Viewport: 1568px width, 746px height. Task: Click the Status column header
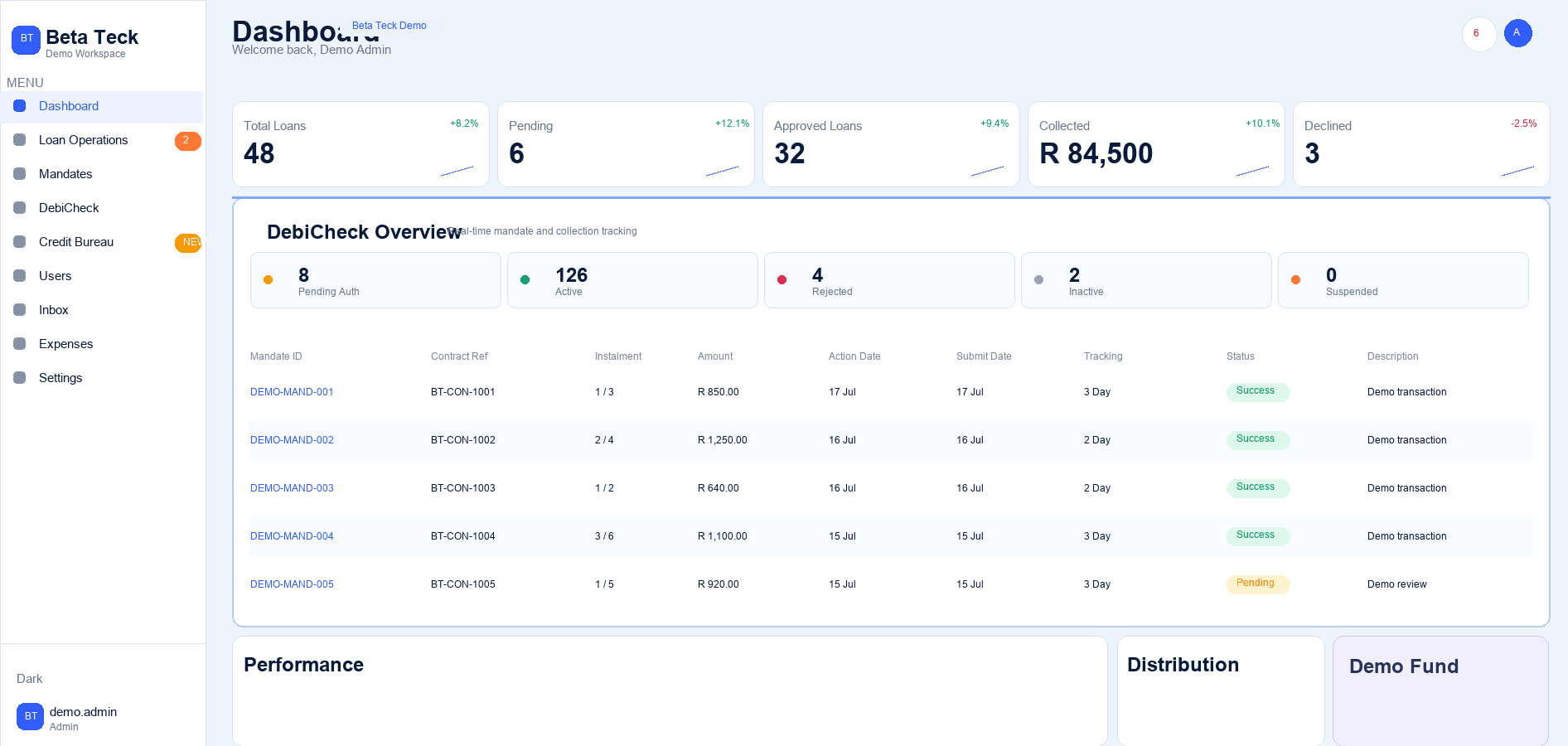pos(1241,356)
